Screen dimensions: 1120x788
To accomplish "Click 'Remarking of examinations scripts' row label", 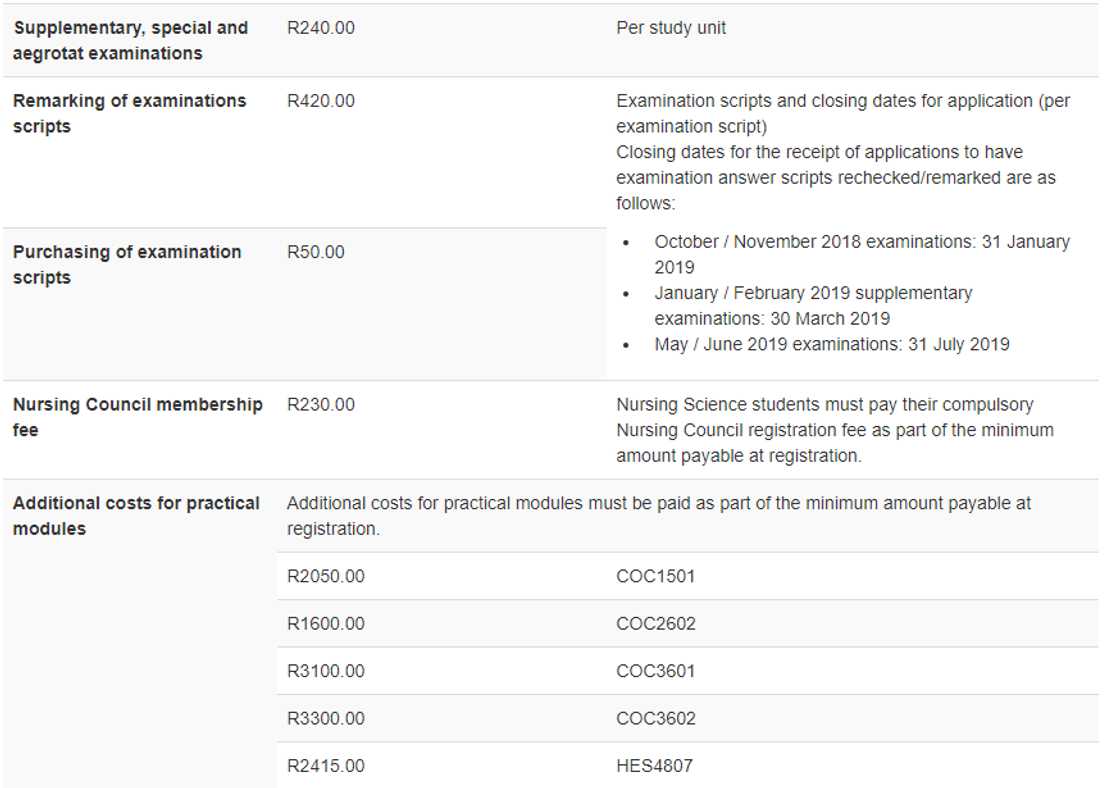I will click(129, 113).
